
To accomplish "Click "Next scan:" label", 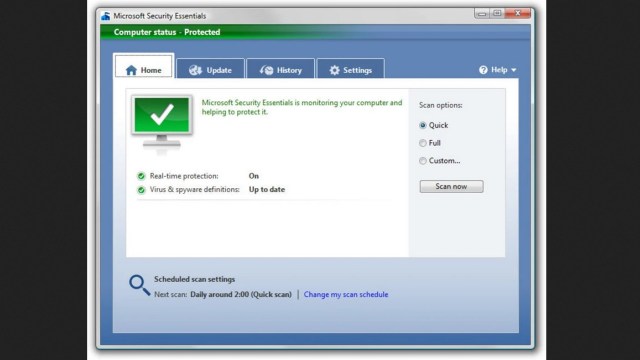I will coord(170,294).
